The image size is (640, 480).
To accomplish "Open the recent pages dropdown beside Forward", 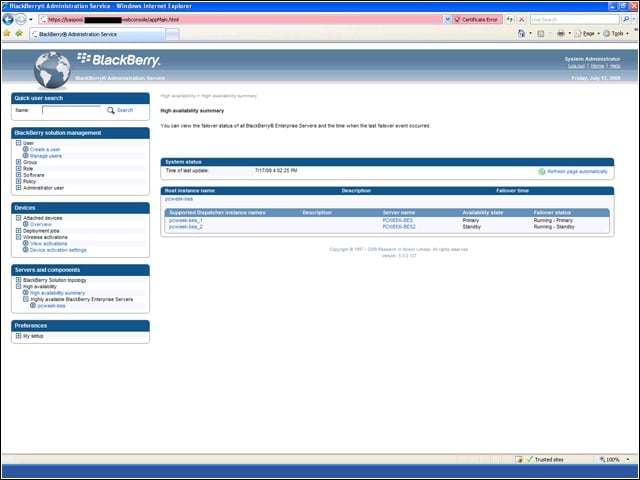I will [31, 20].
